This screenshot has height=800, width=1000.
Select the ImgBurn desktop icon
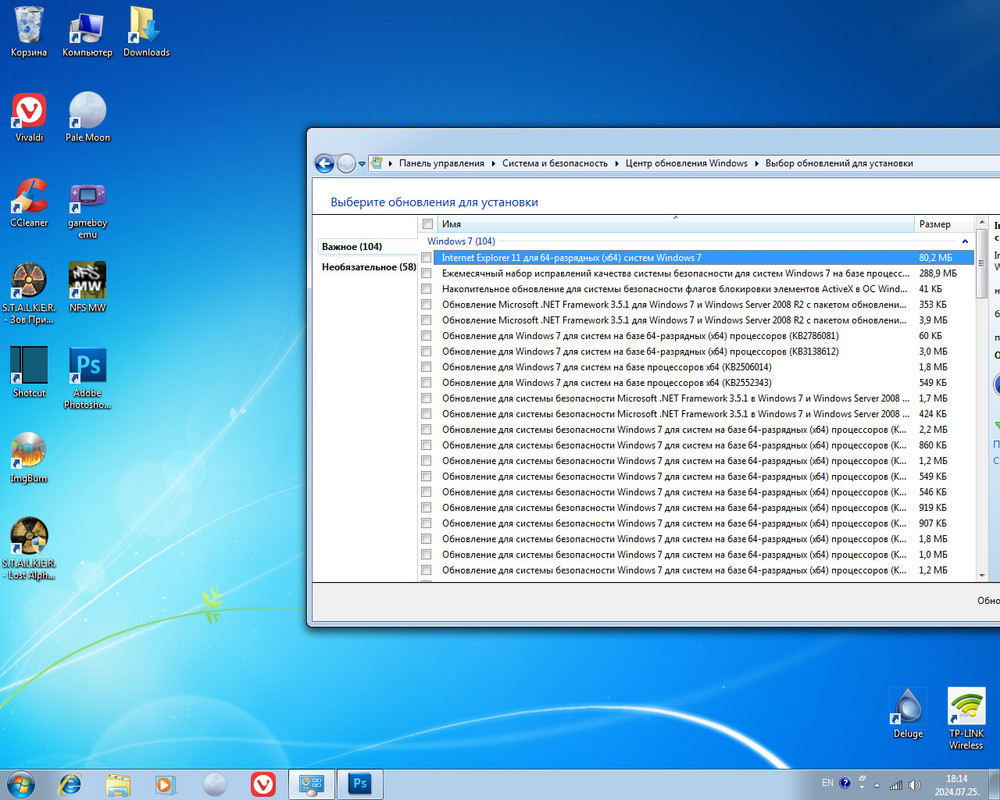pos(29,458)
